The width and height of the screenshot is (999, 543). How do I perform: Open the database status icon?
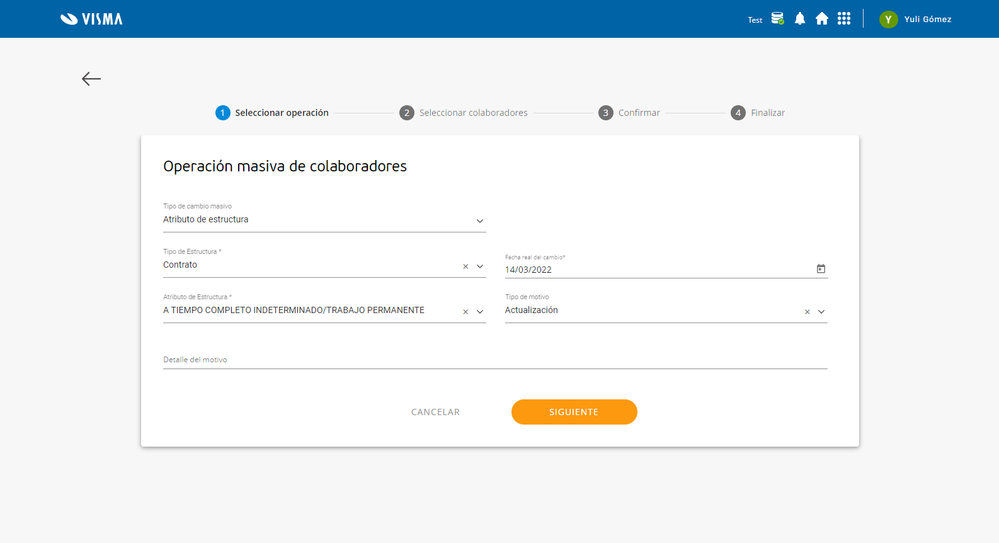[x=777, y=18]
